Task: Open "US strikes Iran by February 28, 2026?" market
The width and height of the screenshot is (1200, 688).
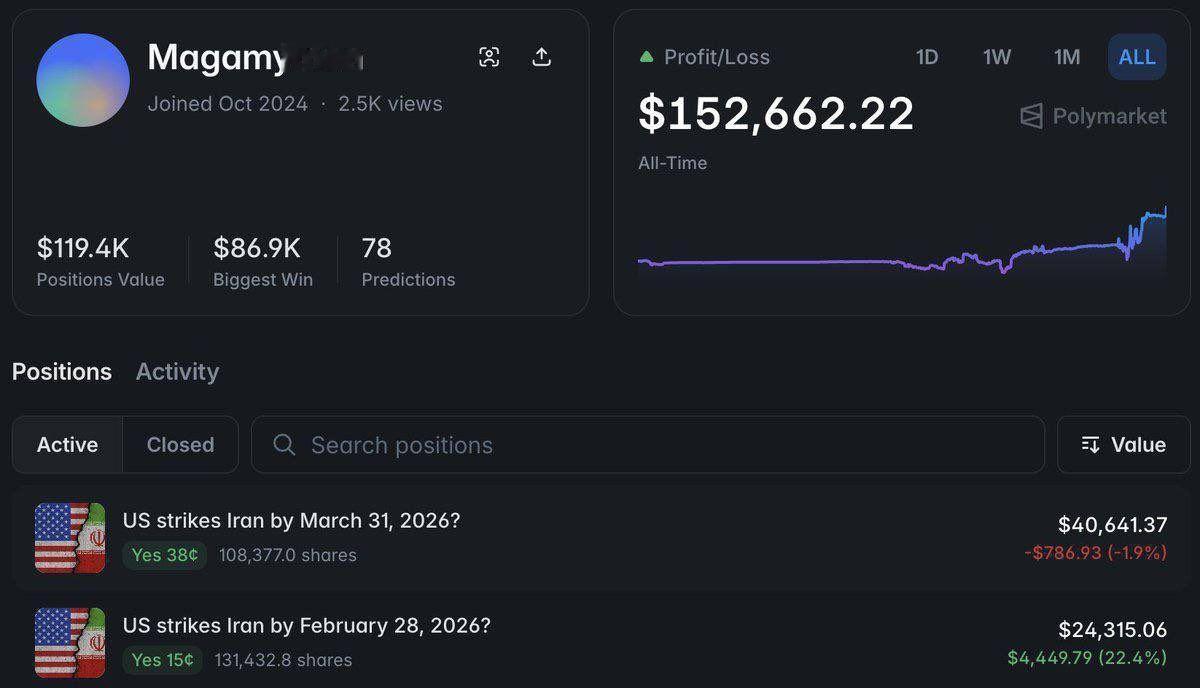Action: 306,626
